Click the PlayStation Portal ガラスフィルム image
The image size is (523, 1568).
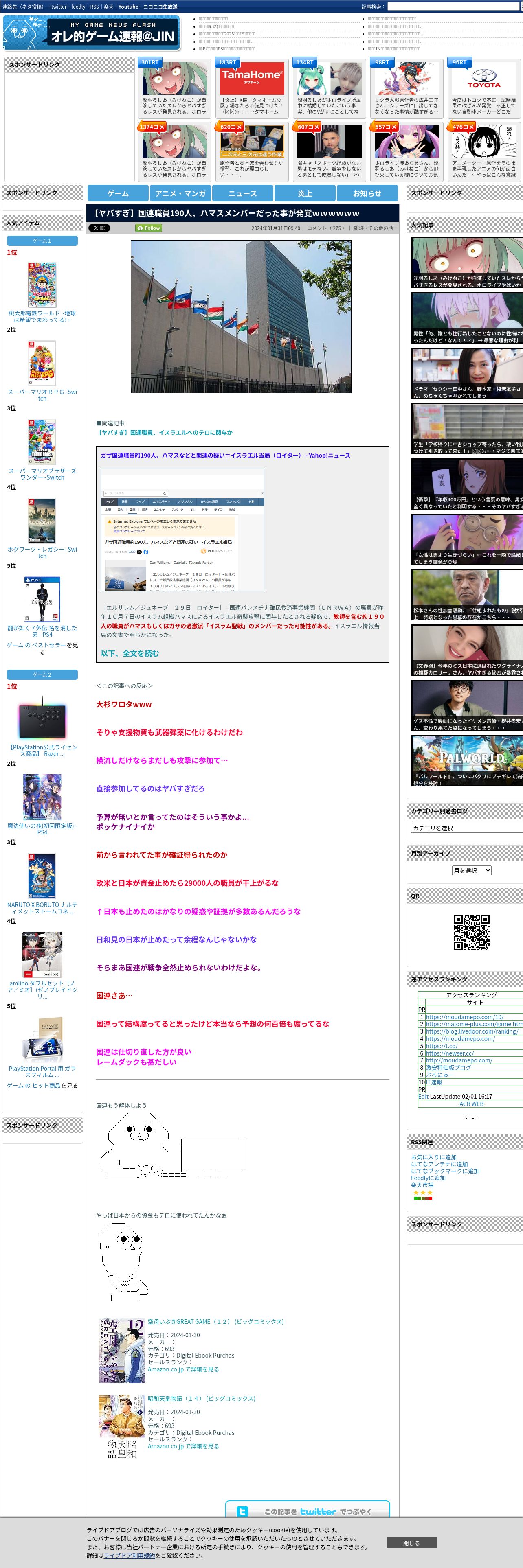click(42, 1040)
